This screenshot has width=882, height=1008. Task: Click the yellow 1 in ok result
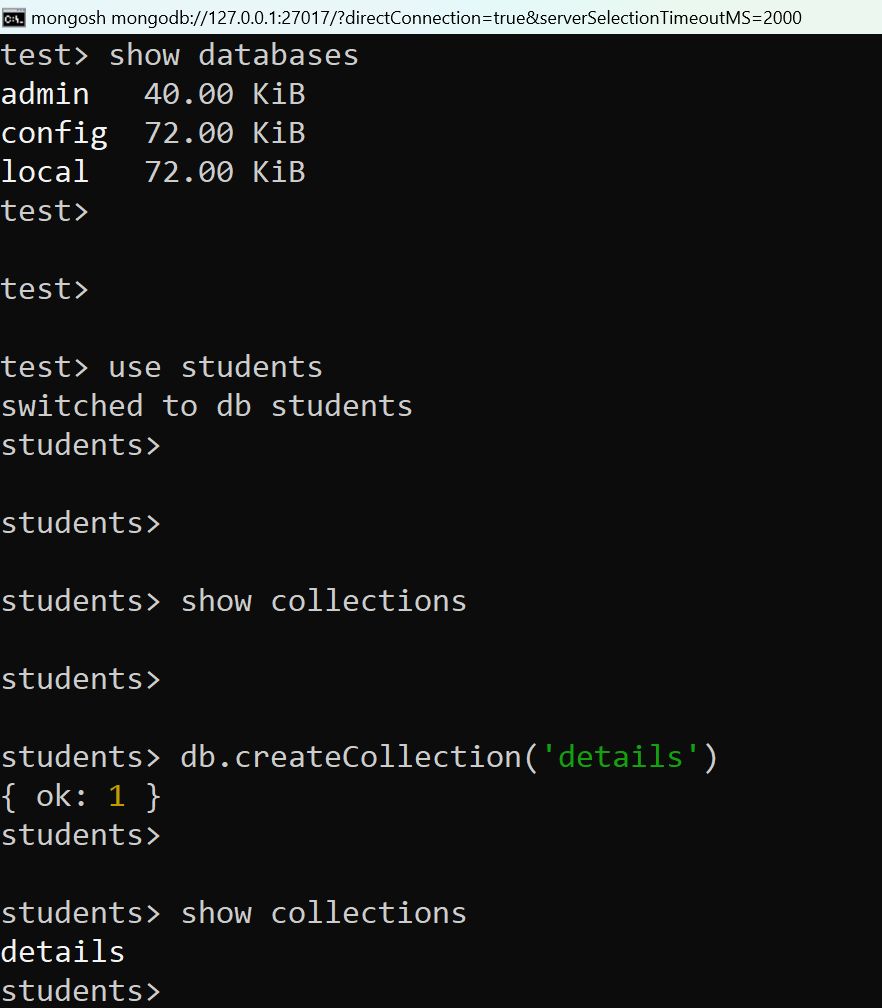(x=116, y=796)
